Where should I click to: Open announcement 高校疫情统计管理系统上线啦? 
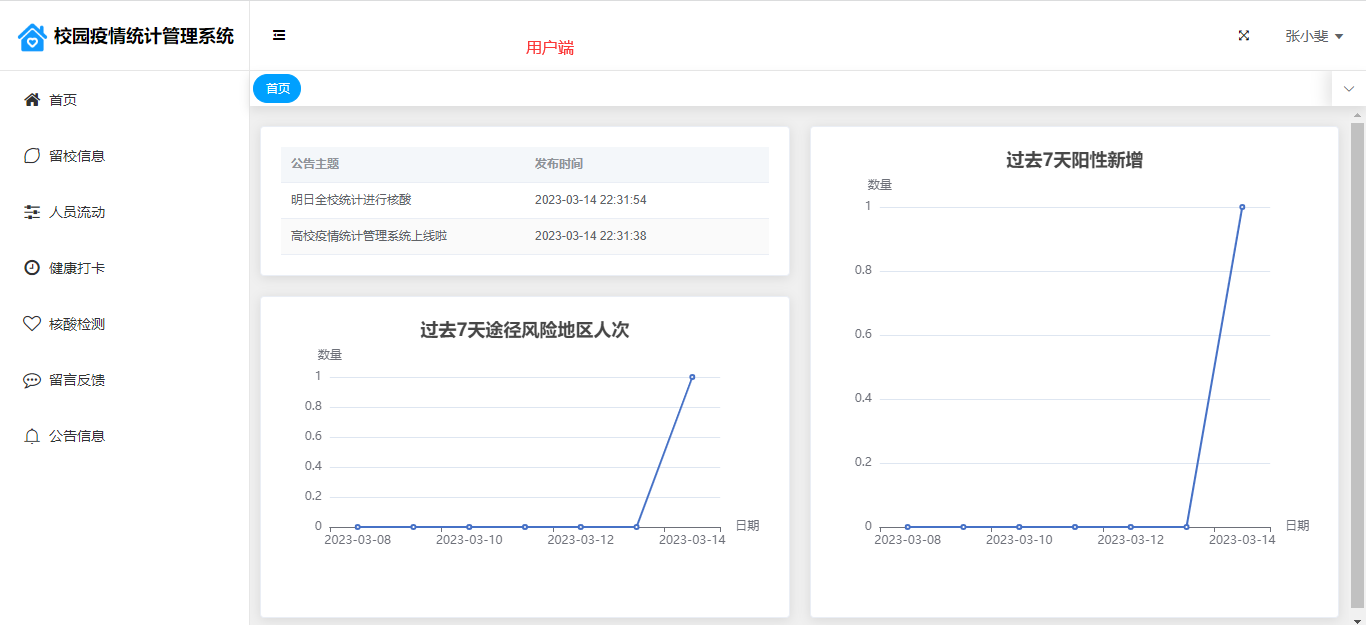(x=369, y=236)
